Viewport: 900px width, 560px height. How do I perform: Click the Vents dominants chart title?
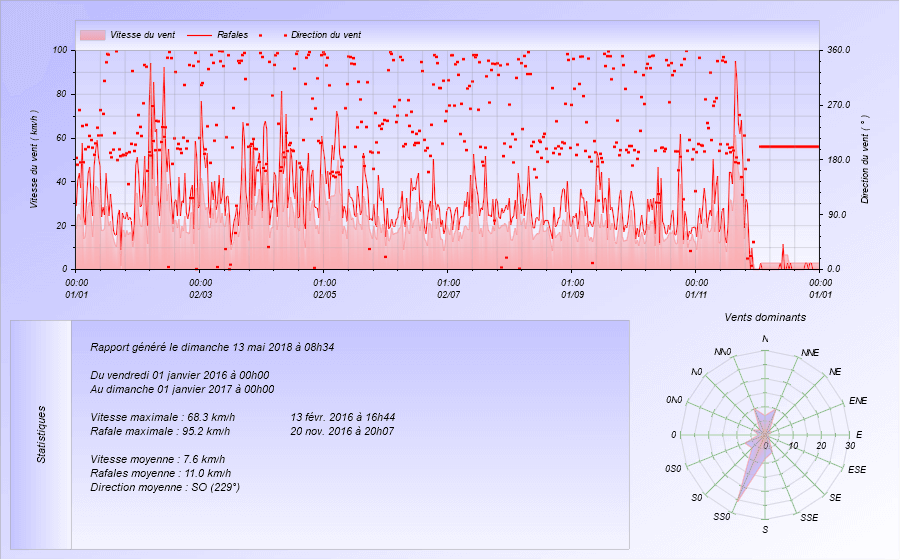(765, 317)
